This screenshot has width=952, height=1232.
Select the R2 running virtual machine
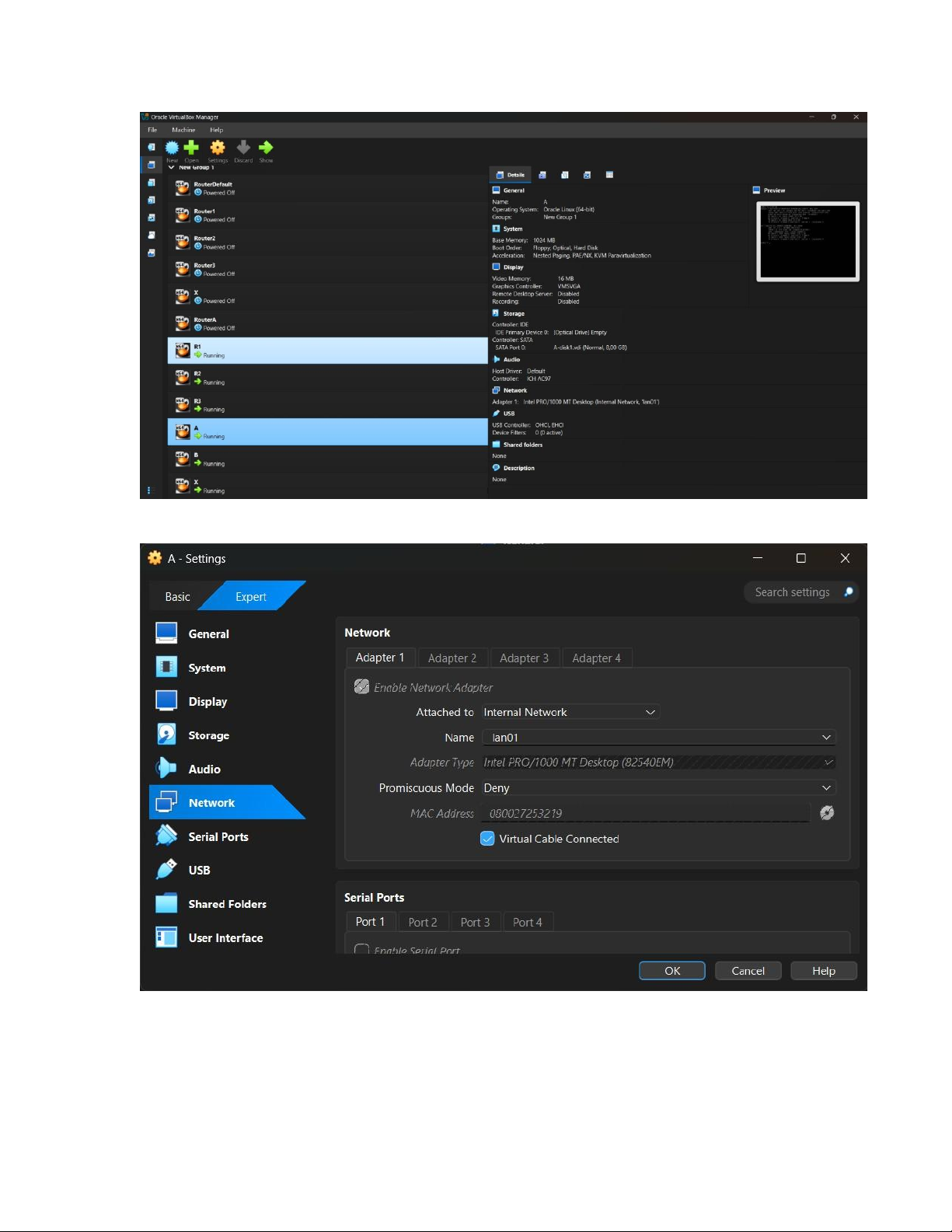click(x=327, y=378)
